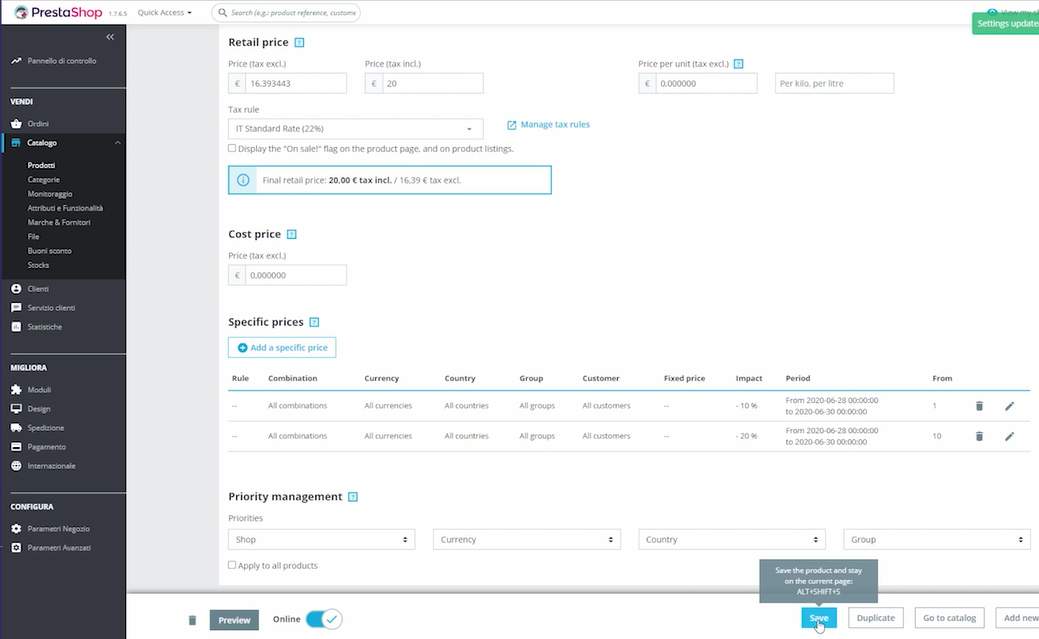
Task: Open the Shop priority dropdown
Action: pyautogui.click(x=321, y=540)
